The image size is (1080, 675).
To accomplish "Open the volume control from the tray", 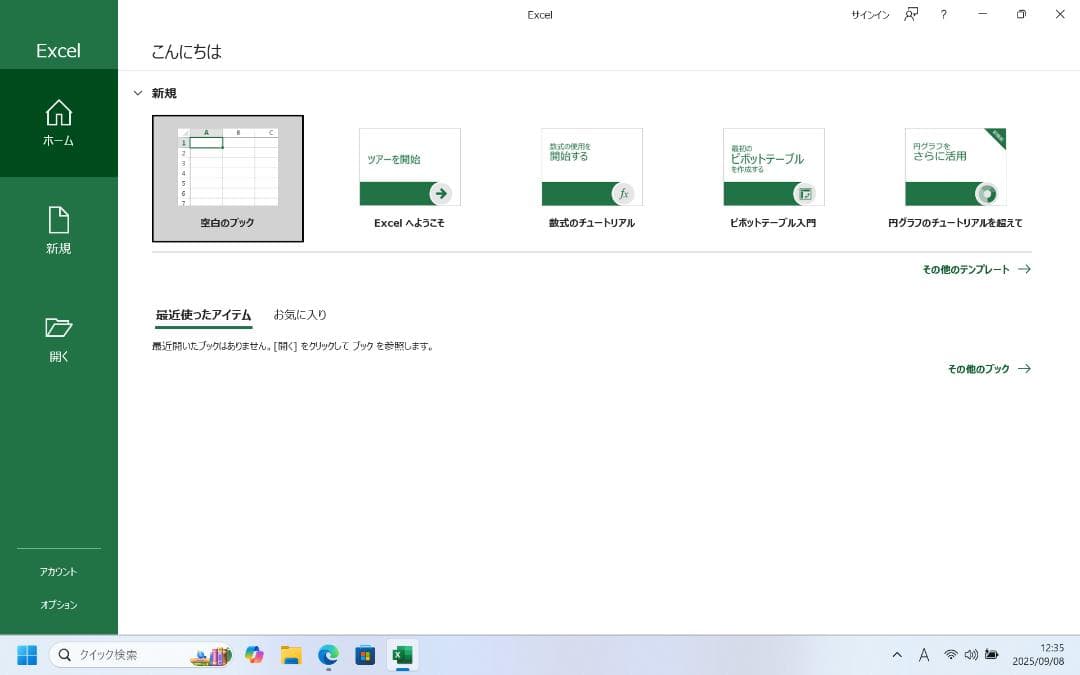I will click(971, 655).
